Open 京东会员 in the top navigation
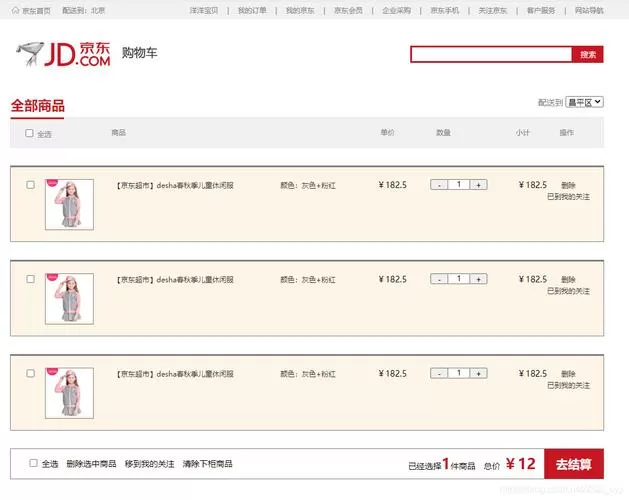 click(348, 10)
